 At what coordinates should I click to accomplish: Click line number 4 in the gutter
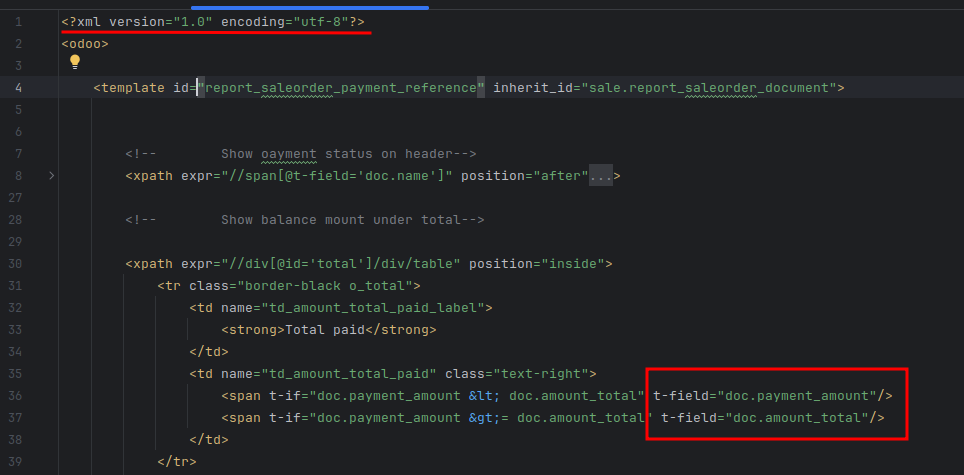[x=18, y=88]
